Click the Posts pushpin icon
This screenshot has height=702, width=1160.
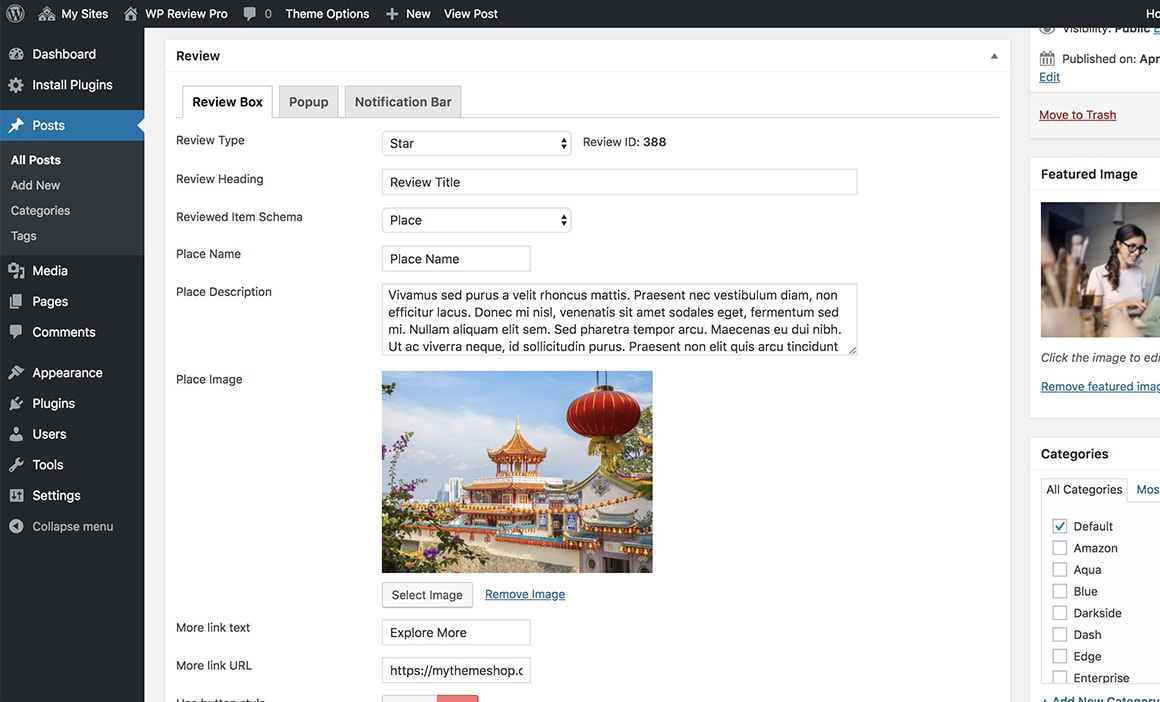coord(16,125)
